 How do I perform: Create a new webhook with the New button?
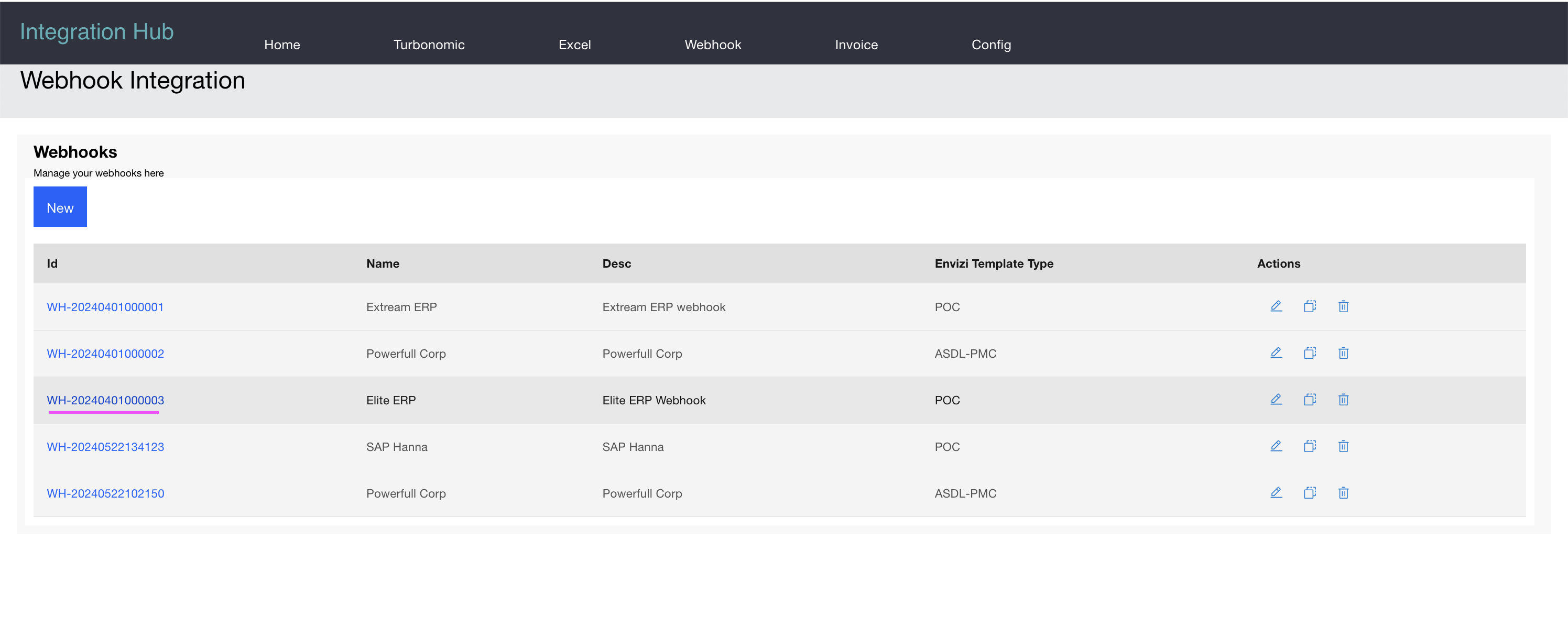click(x=60, y=206)
